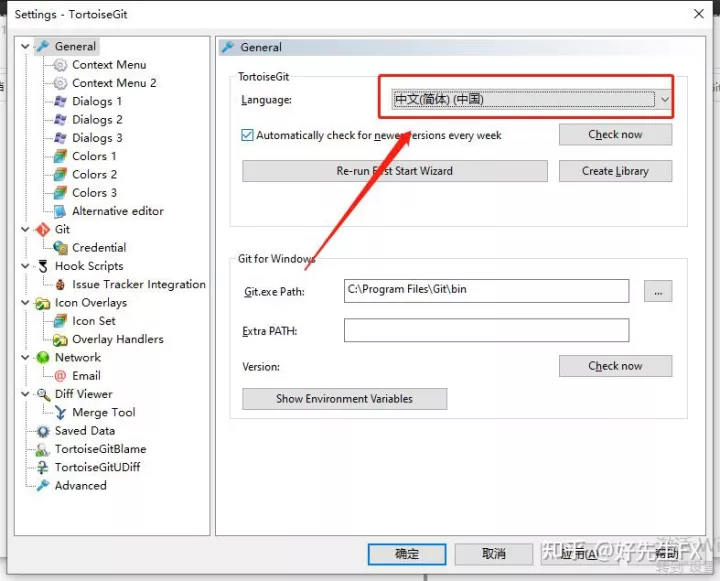Screen dimensions: 720x581
Task: Cancel with the 取消 button
Action: pos(494,554)
